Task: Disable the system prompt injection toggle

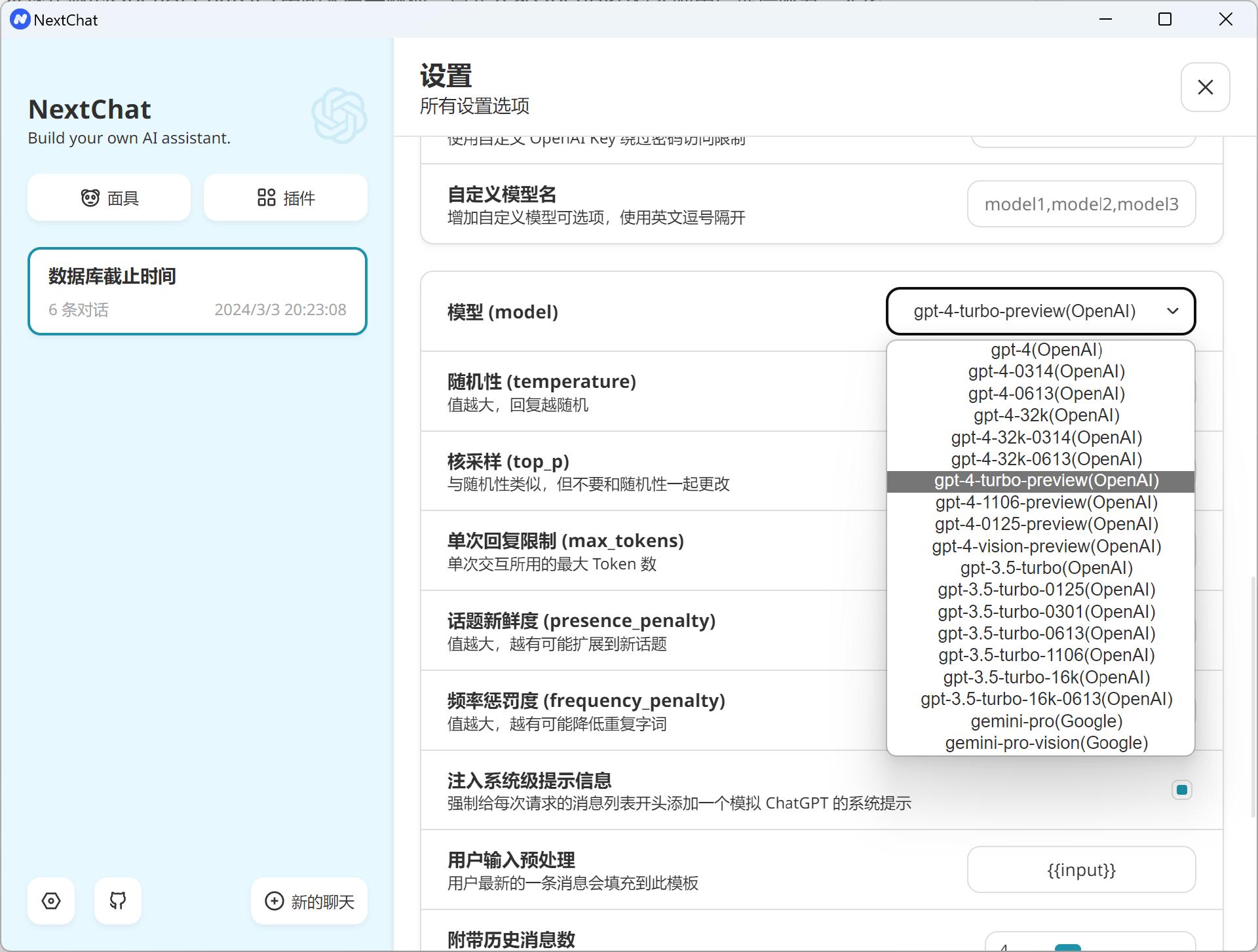Action: (1181, 790)
